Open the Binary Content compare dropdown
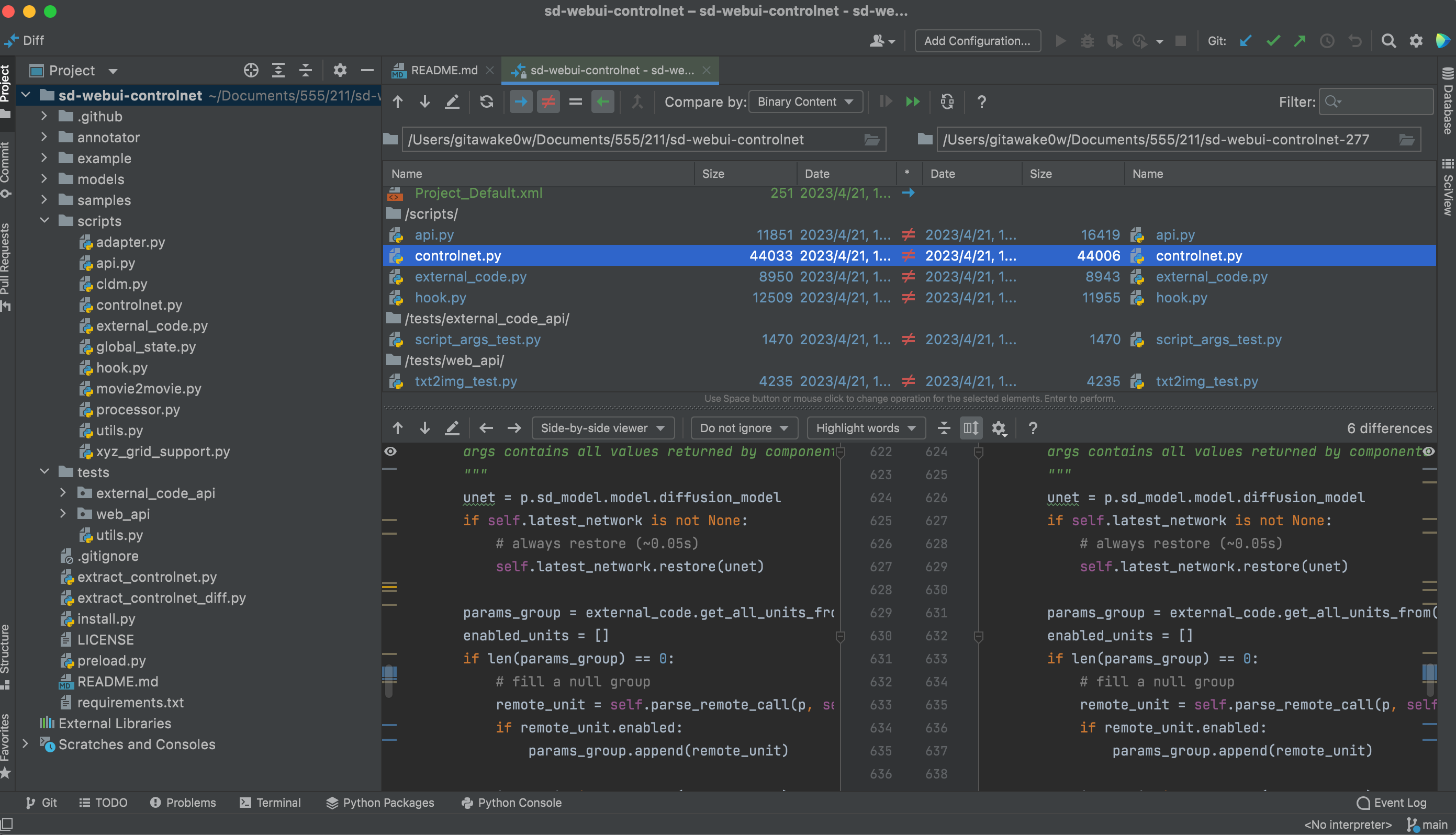Screen dimensions: 1456x835 pos(805,102)
